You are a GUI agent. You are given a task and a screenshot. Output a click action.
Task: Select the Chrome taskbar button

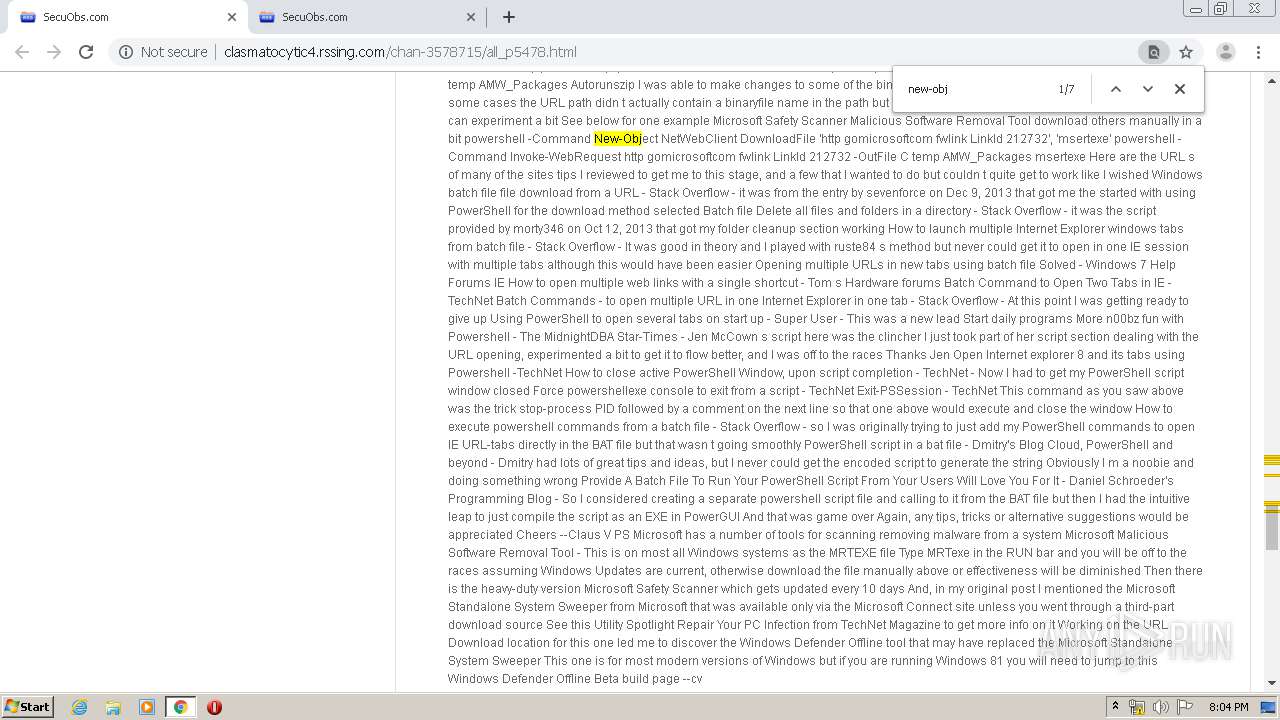[x=180, y=707]
